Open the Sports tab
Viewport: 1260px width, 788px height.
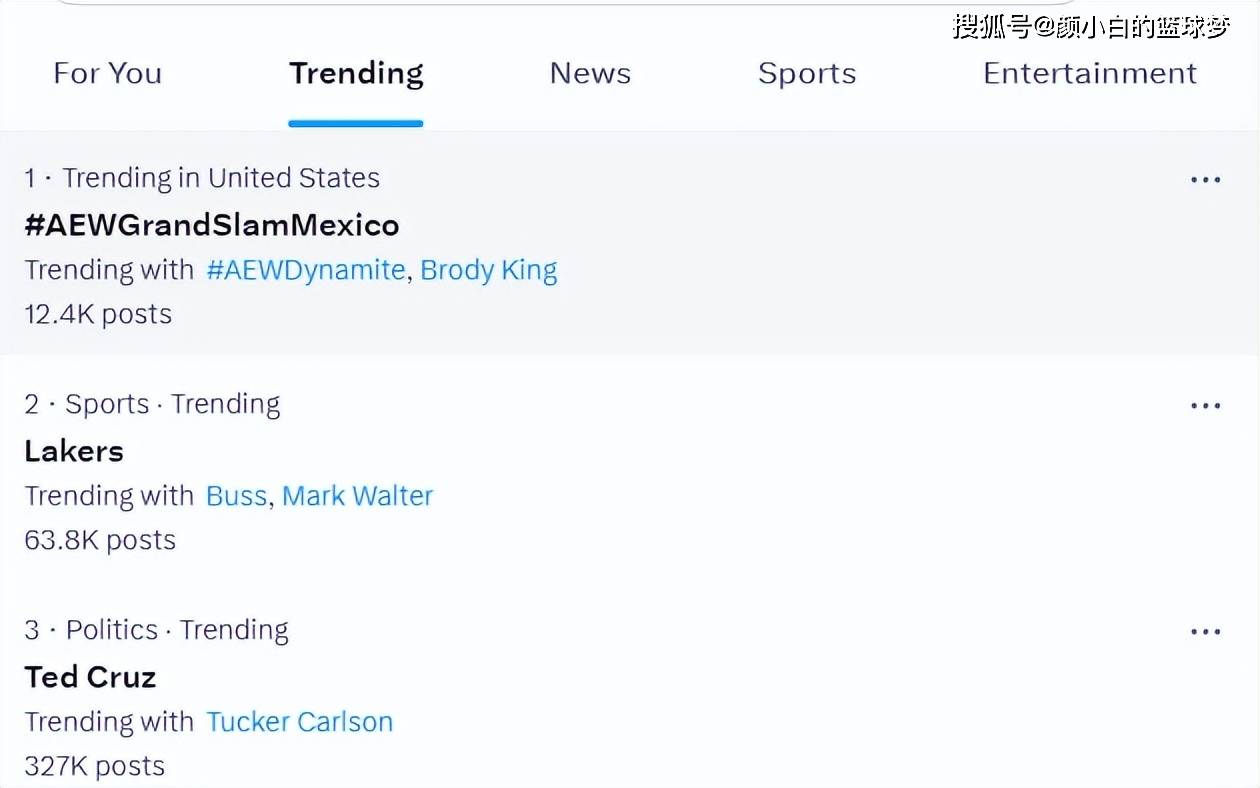(807, 73)
